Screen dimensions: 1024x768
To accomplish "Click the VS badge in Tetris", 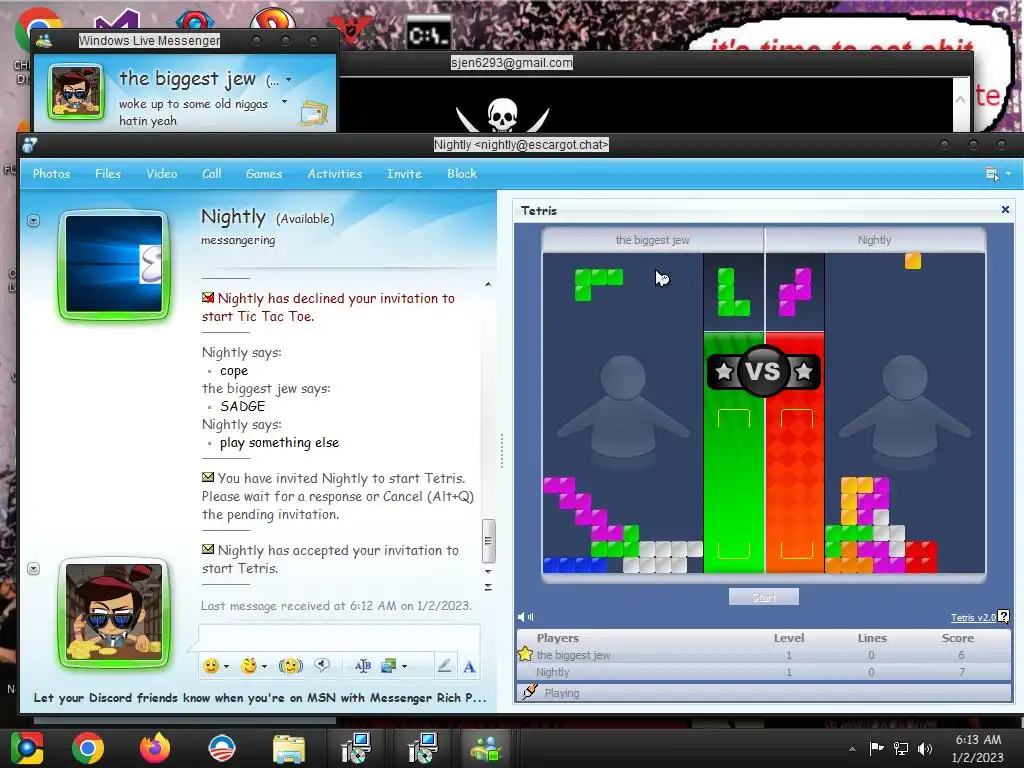I will click(x=763, y=371).
